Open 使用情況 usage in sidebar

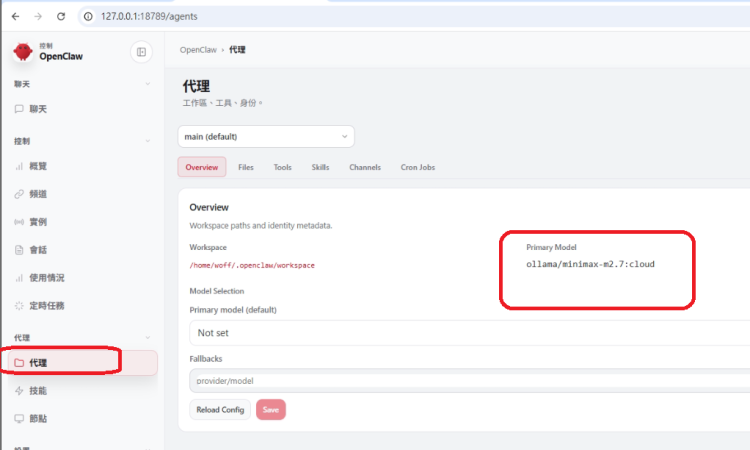click(x=46, y=277)
